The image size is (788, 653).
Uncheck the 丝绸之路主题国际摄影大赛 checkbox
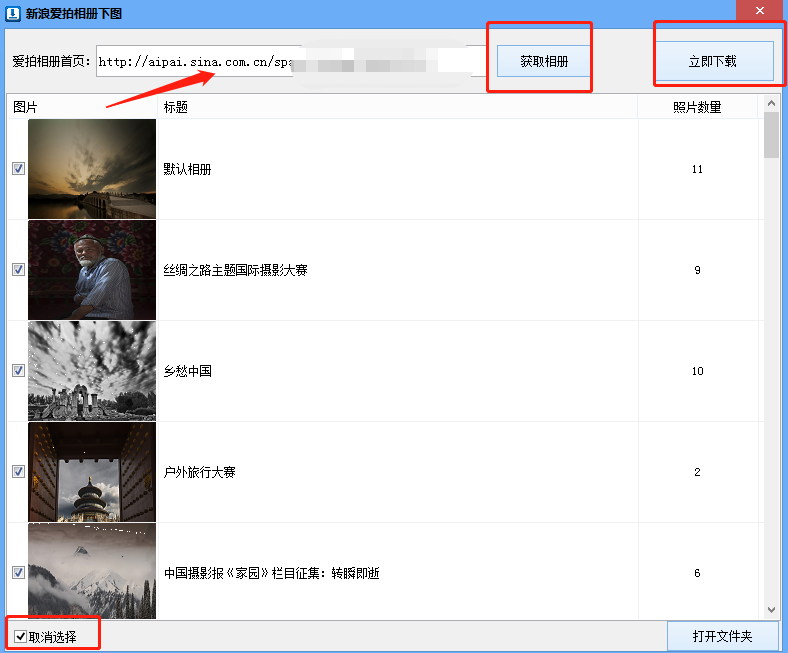click(x=18, y=270)
